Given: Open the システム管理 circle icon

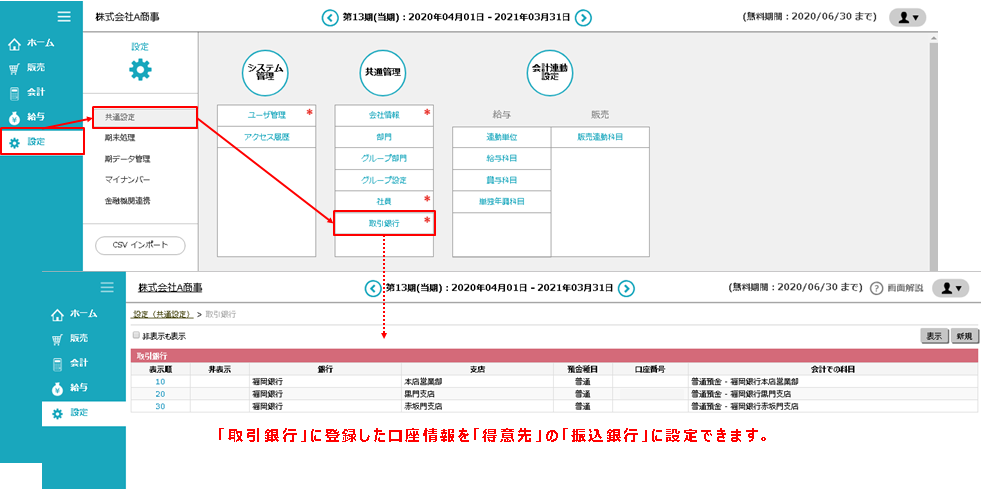Looking at the screenshot, I should coord(266,72).
